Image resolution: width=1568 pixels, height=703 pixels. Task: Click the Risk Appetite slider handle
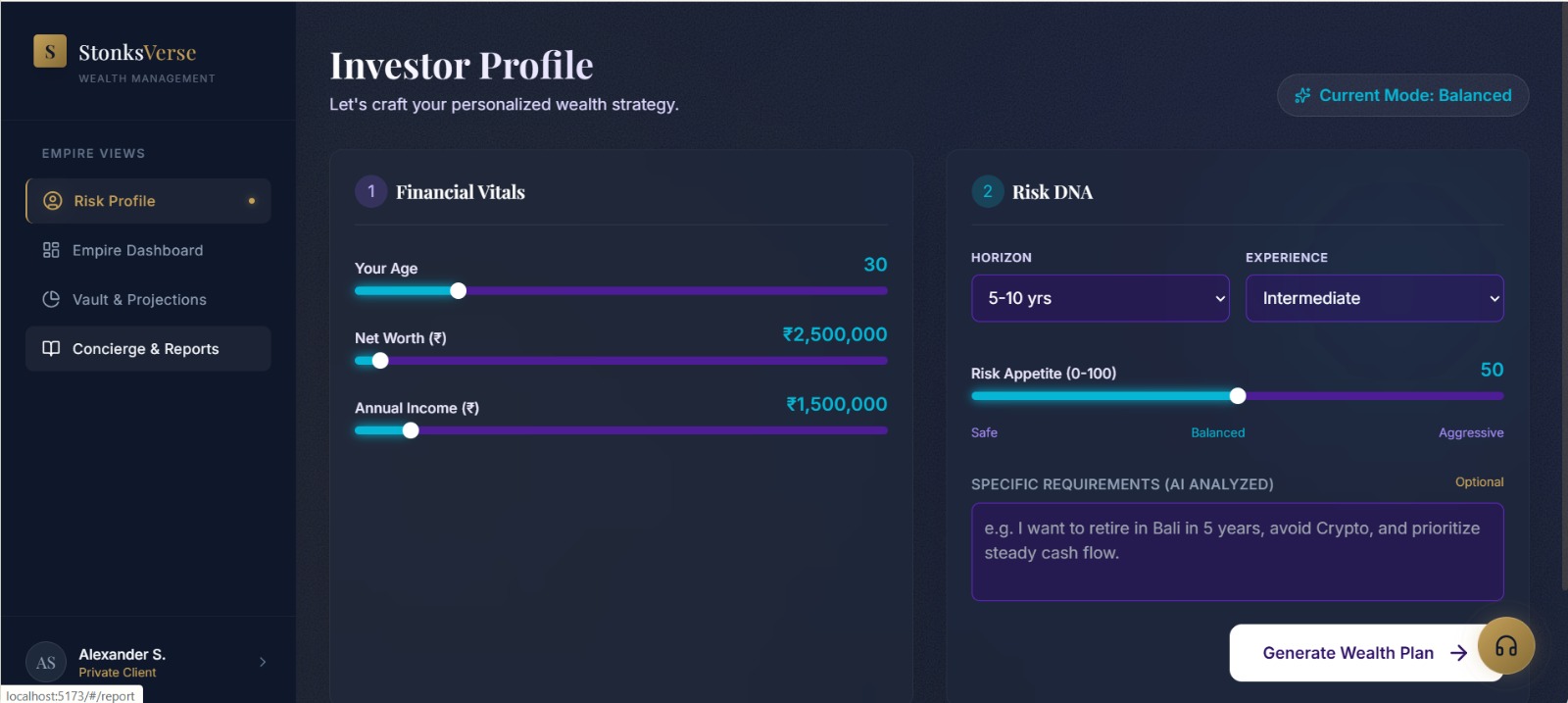click(1238, 396)
